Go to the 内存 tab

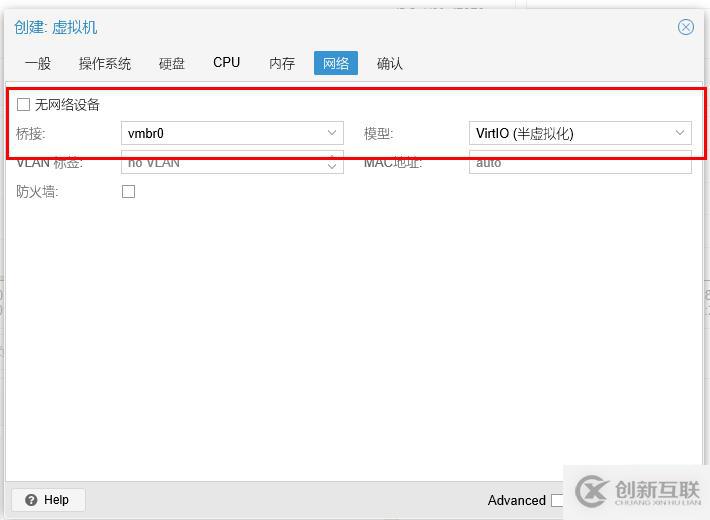click(282, 63)
